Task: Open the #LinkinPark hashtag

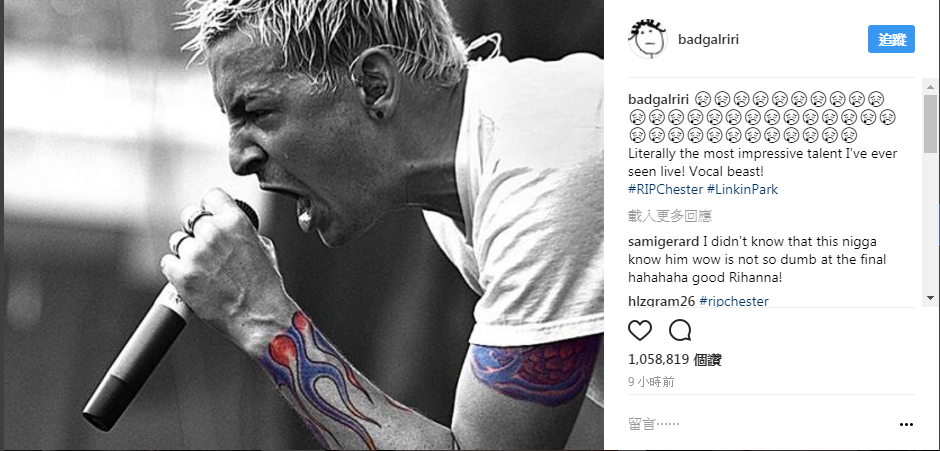Action: [742, 190]
